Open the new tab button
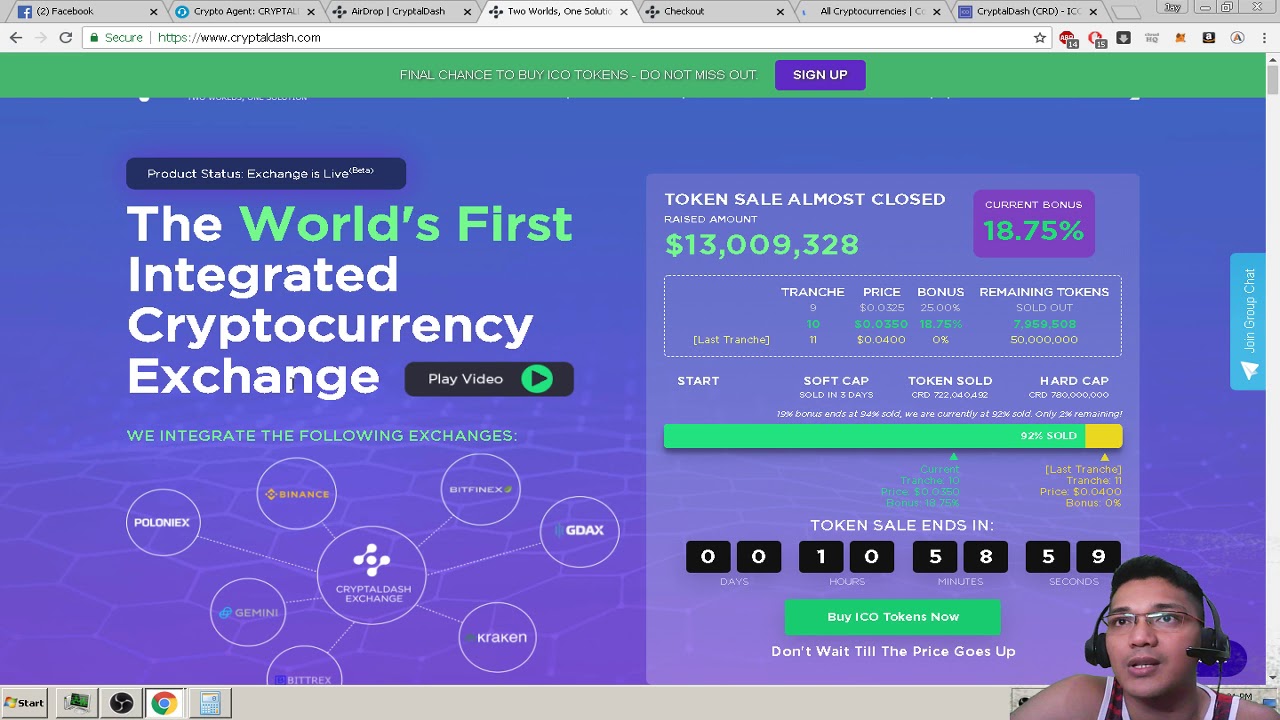 click(1126, 12)
